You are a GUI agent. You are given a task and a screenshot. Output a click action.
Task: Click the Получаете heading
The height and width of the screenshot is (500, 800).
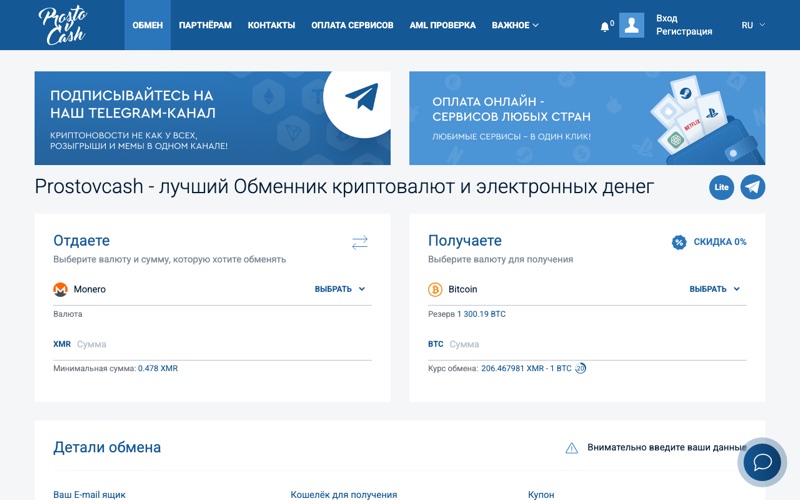(x=464, y=241)
